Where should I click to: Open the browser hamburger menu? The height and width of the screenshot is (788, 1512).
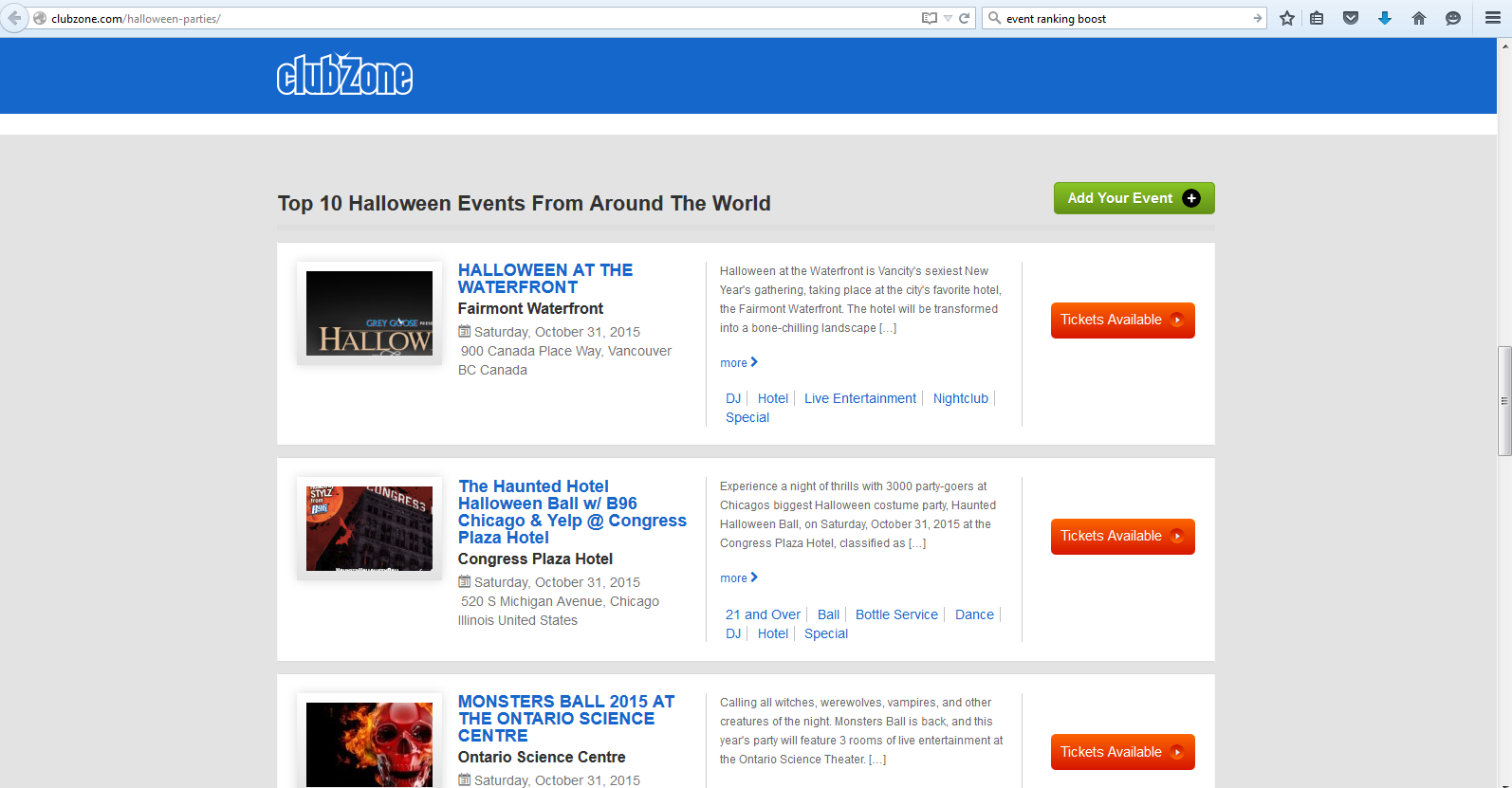pos(1492,18)
